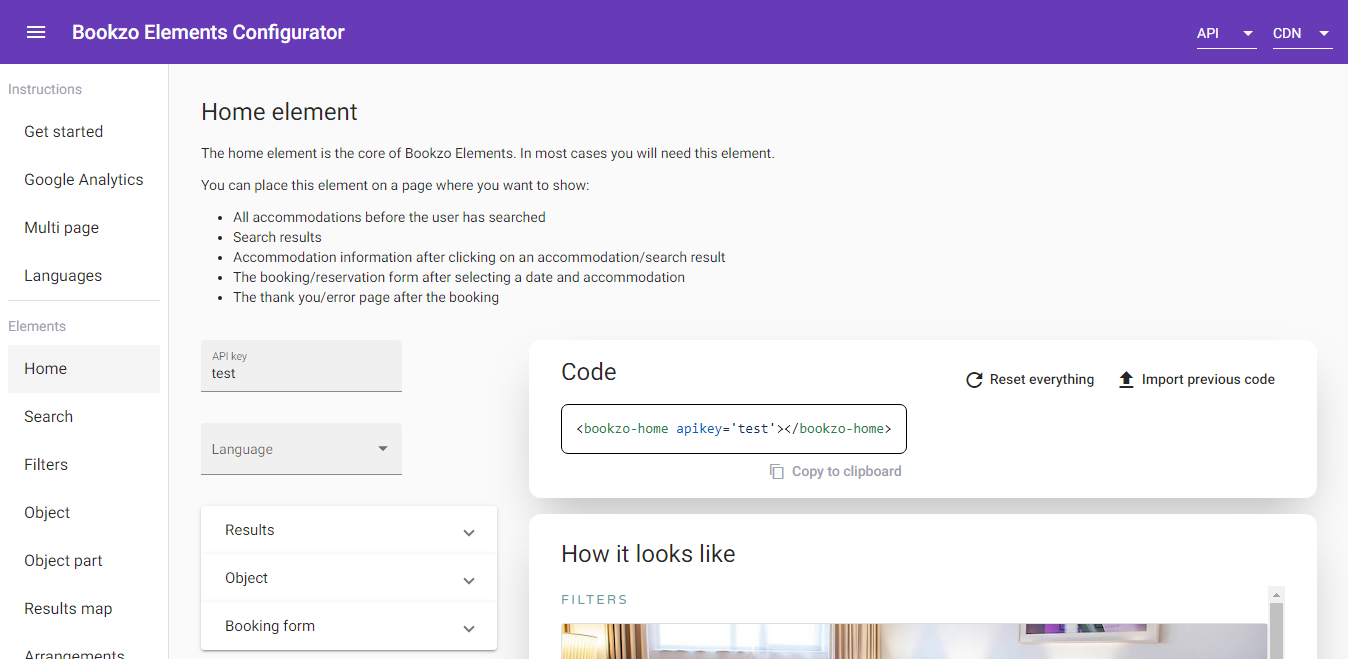
Task: Select Home in Elements sidebar
Action: 84,369
